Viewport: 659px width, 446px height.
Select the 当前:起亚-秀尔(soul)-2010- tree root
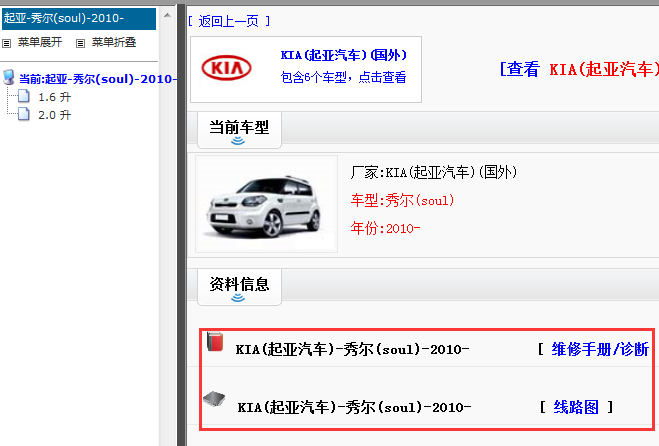98,79
